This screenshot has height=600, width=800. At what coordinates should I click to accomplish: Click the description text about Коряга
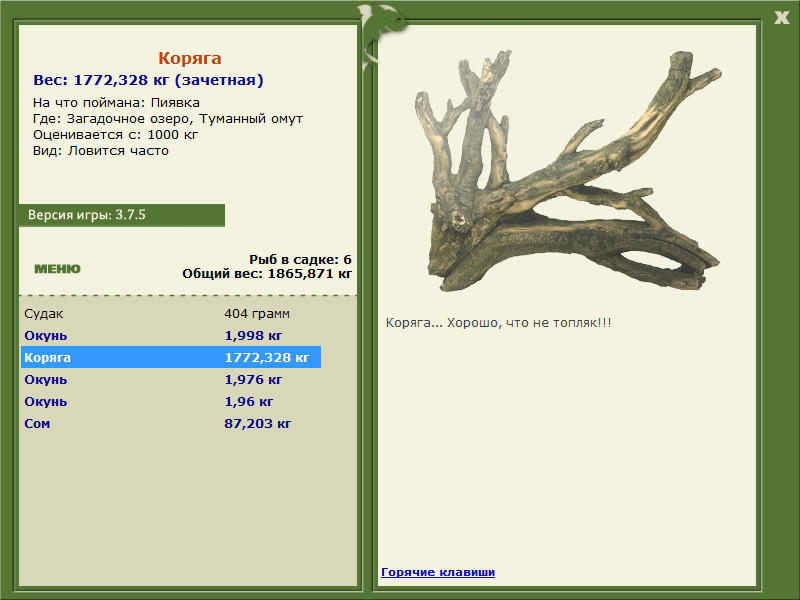click(498, 323)
